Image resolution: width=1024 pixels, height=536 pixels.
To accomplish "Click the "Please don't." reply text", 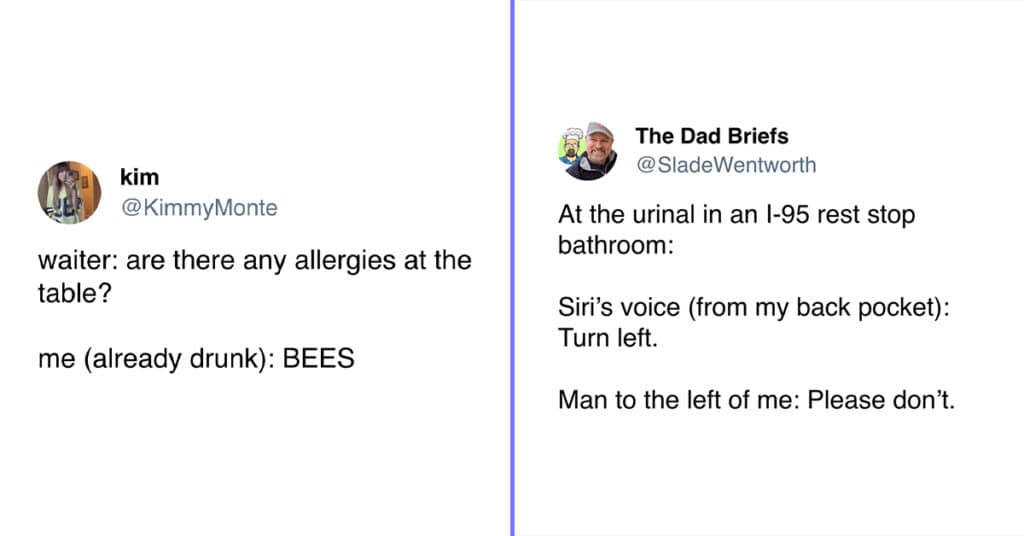I will (x=881, y=400).
